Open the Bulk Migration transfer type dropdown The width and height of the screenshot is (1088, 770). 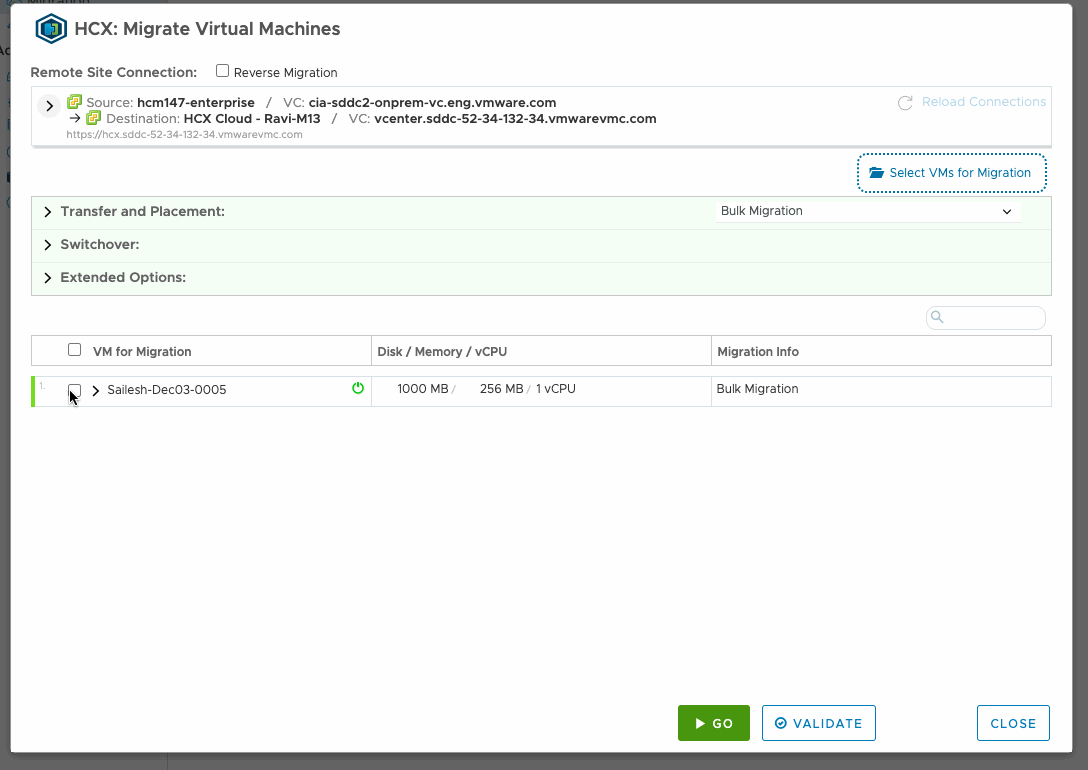tap(1007, 211)
